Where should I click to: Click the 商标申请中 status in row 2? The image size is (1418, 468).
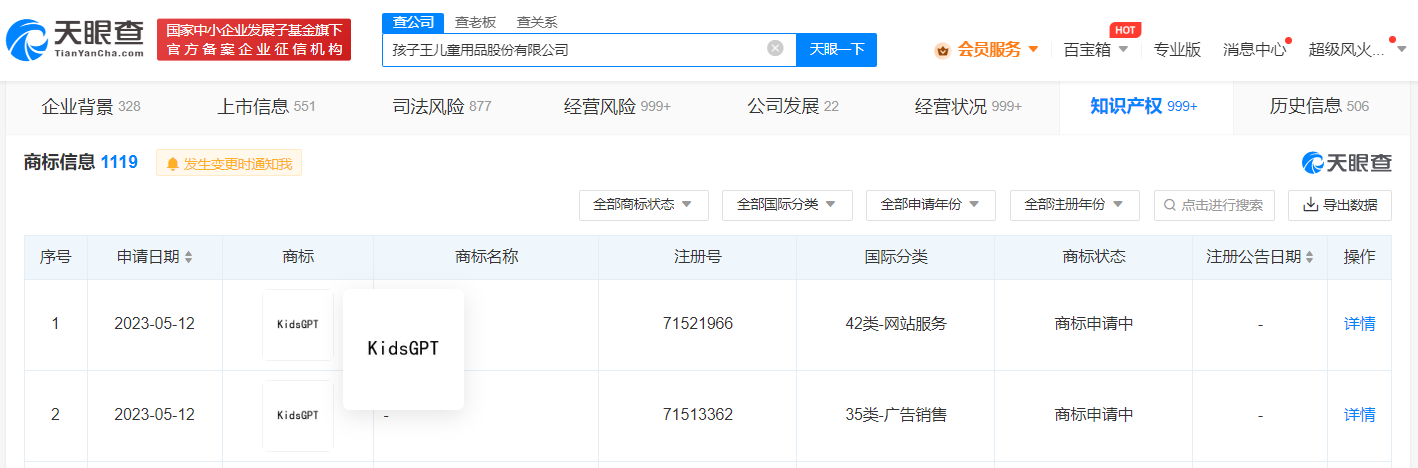click(x=1094, y=414)
